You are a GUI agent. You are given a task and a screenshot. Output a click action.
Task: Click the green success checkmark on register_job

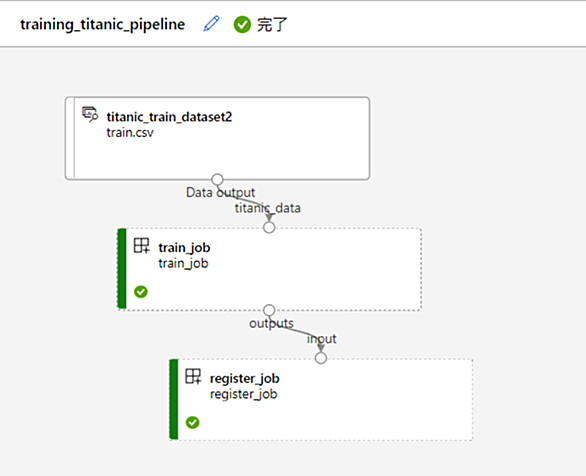[x=192, y=422]
